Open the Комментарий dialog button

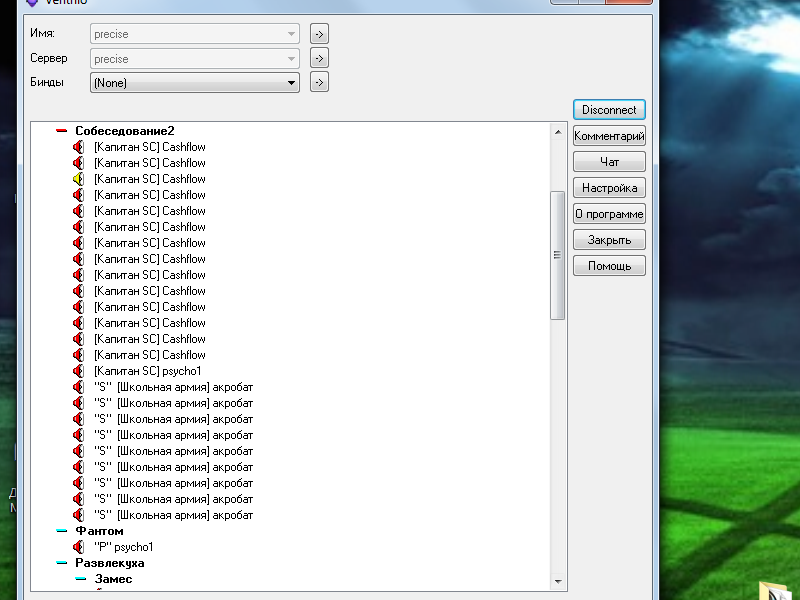click(x=609, y=136)
